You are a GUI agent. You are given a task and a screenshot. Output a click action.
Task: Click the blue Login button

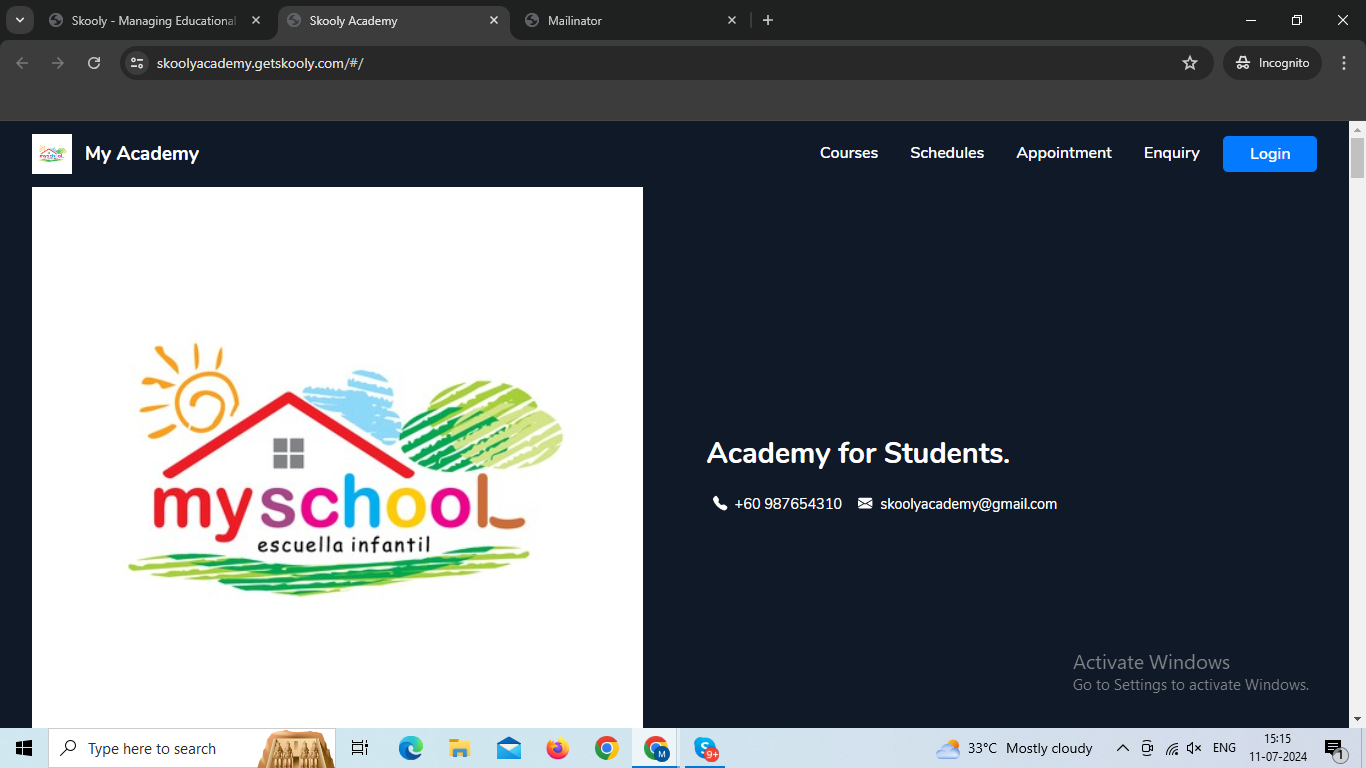pos(1270,154)
